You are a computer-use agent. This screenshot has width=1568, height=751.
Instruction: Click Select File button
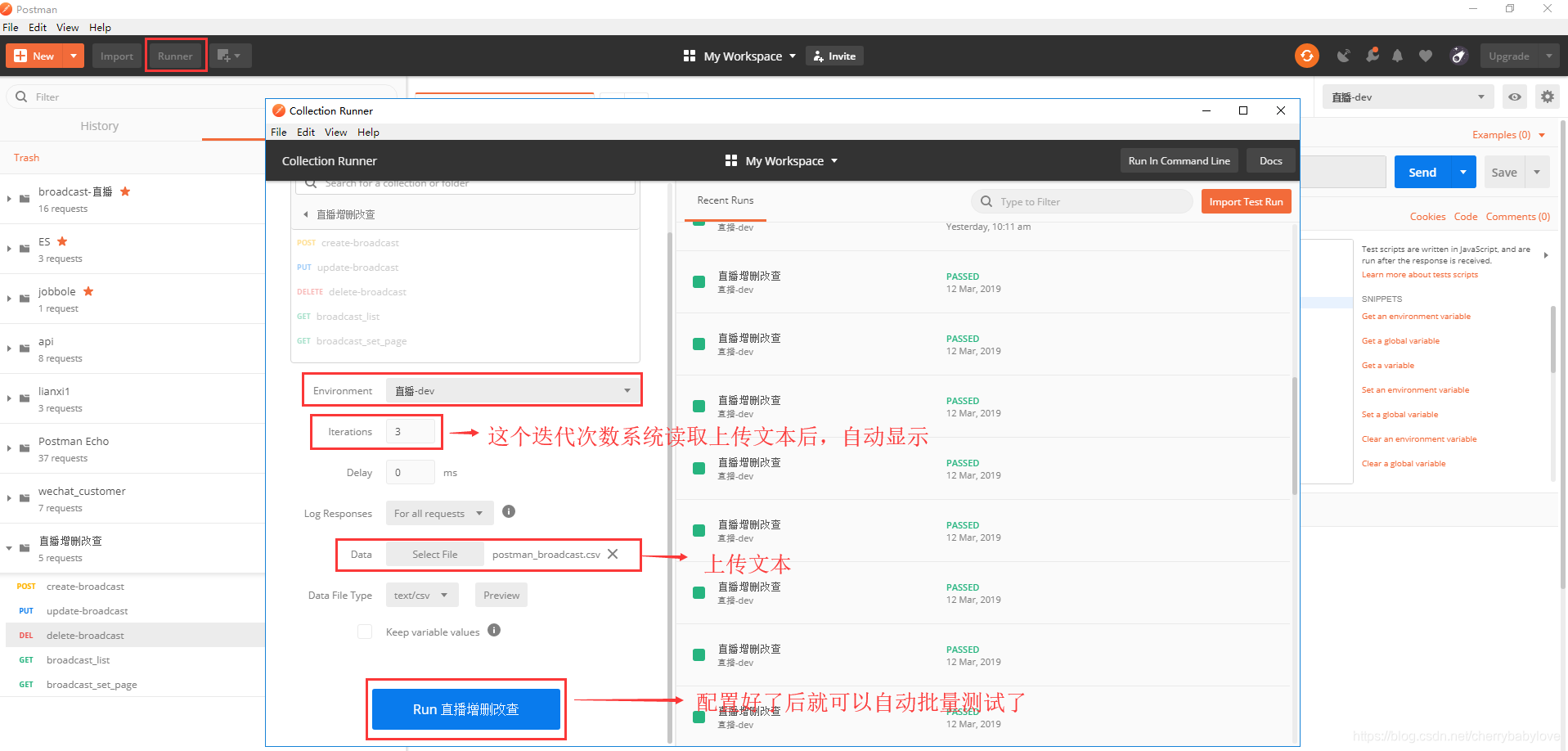pyautogui.click(x=434, y=554)
